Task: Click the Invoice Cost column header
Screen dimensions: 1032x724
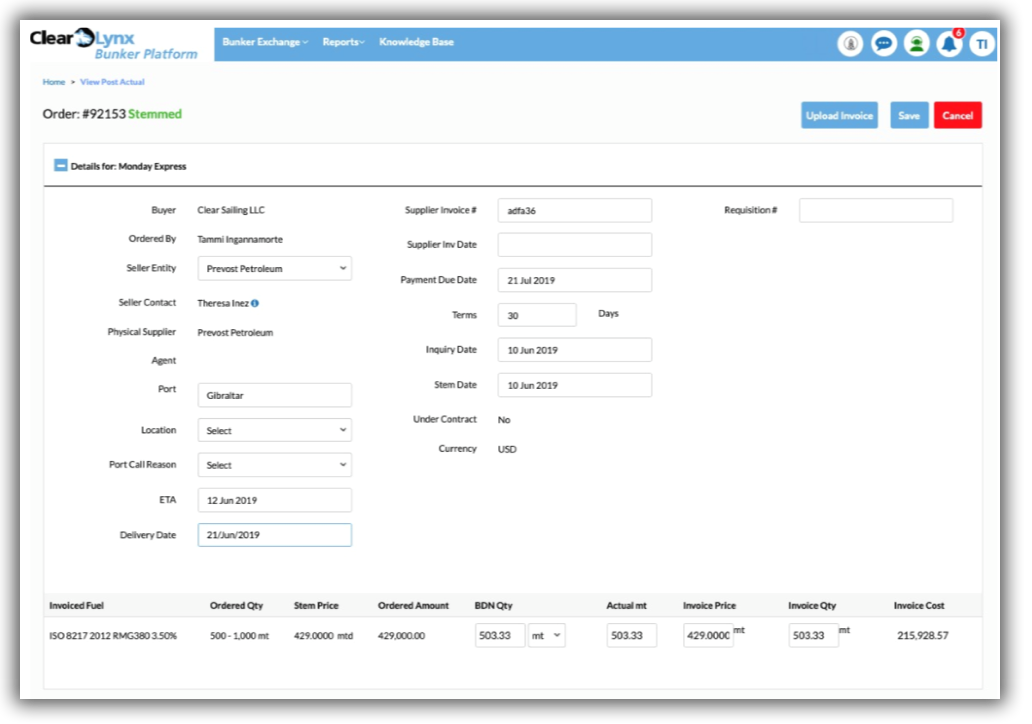Action: [x=919, y=606]
